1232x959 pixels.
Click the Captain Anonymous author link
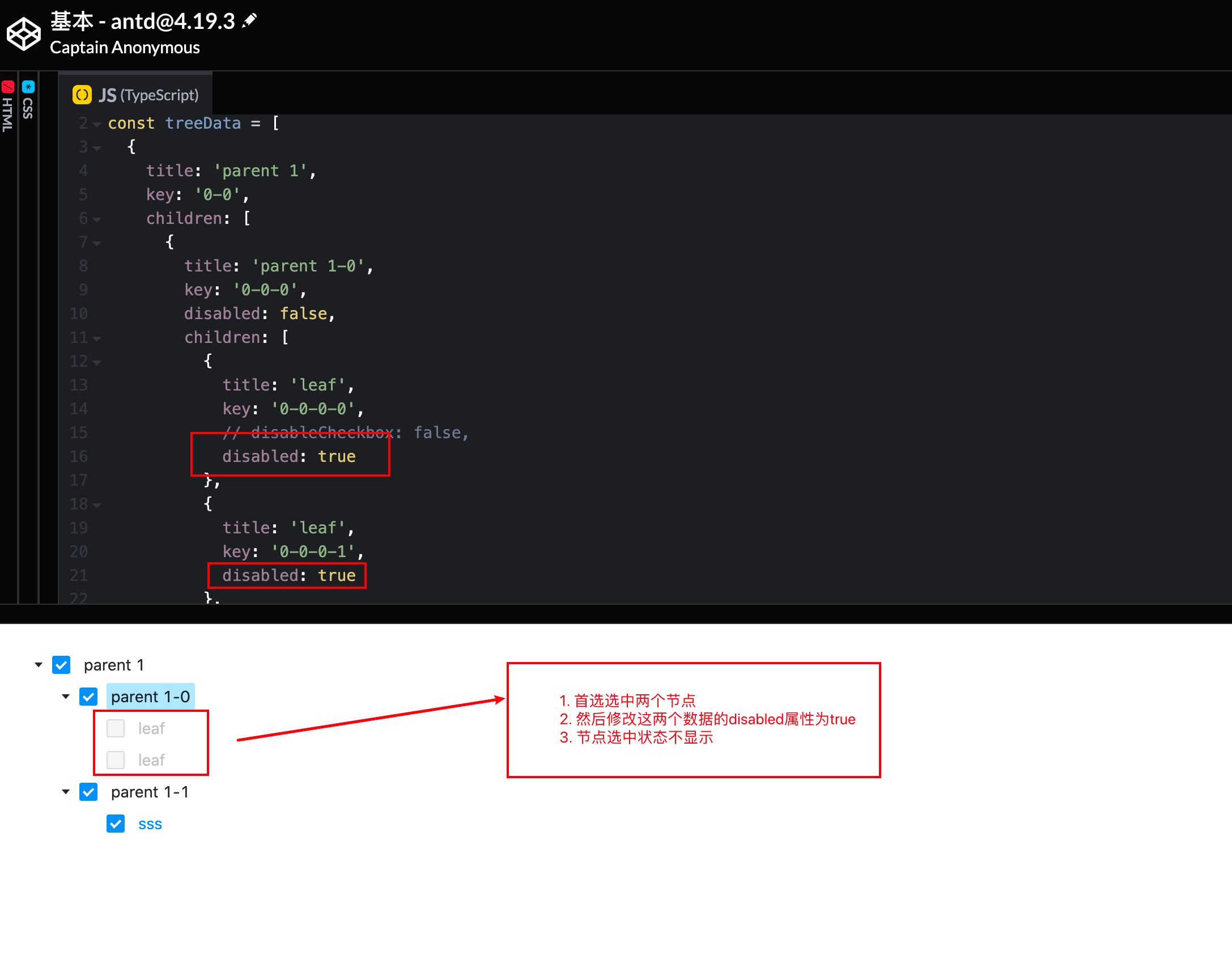coord(125,48)
